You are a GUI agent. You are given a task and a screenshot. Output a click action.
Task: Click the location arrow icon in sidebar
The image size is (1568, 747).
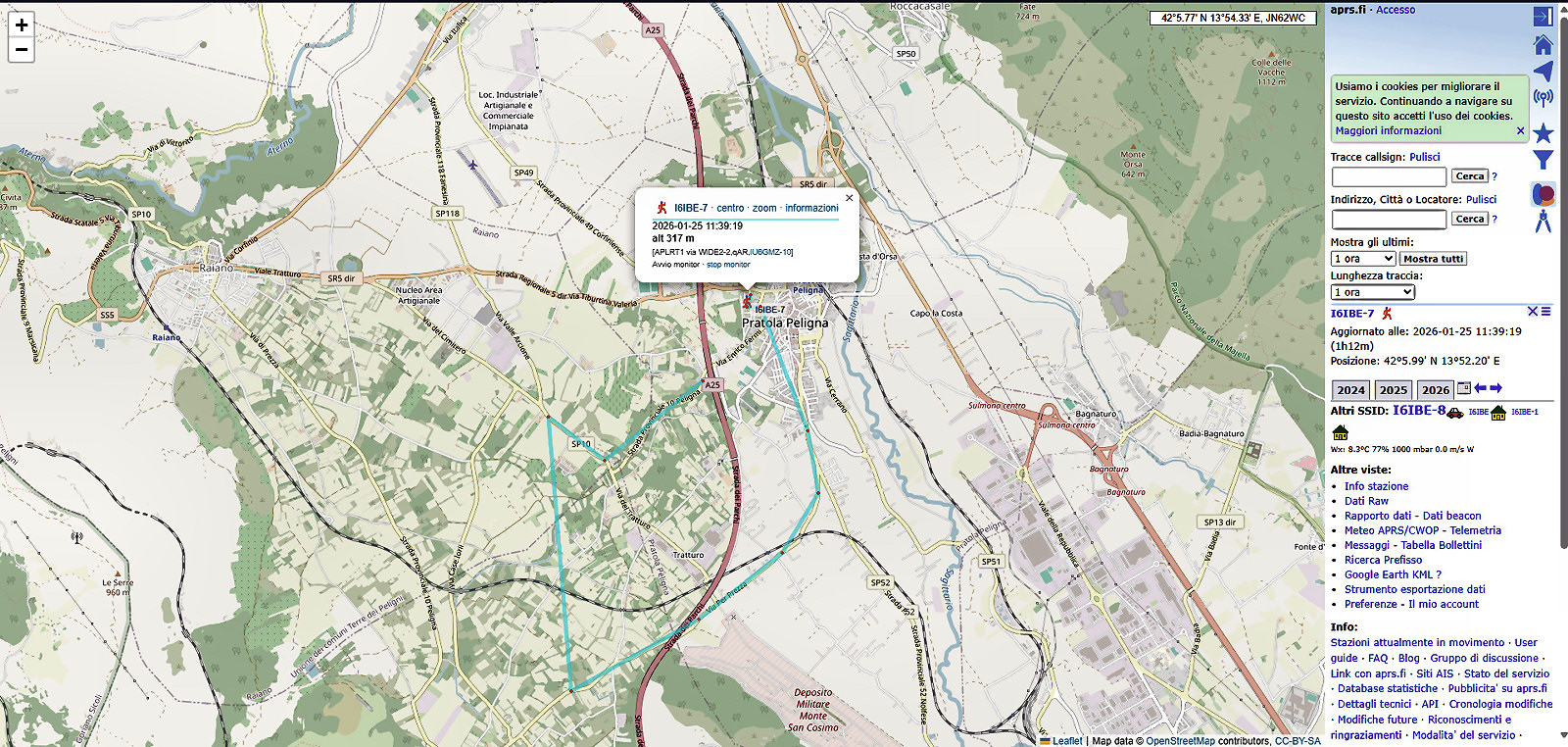coord(1543,72)
